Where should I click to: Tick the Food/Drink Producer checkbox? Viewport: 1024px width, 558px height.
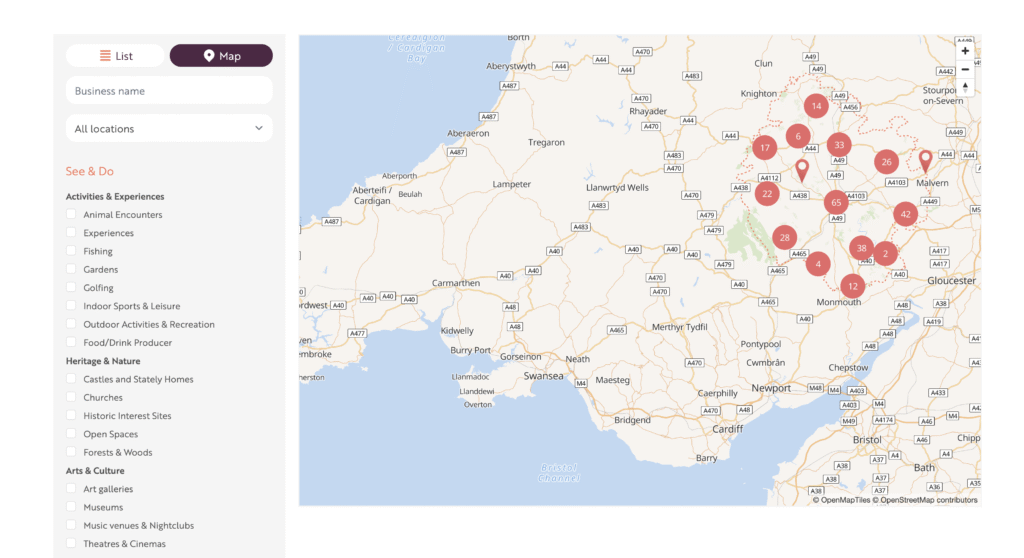[x=71, y=342]
